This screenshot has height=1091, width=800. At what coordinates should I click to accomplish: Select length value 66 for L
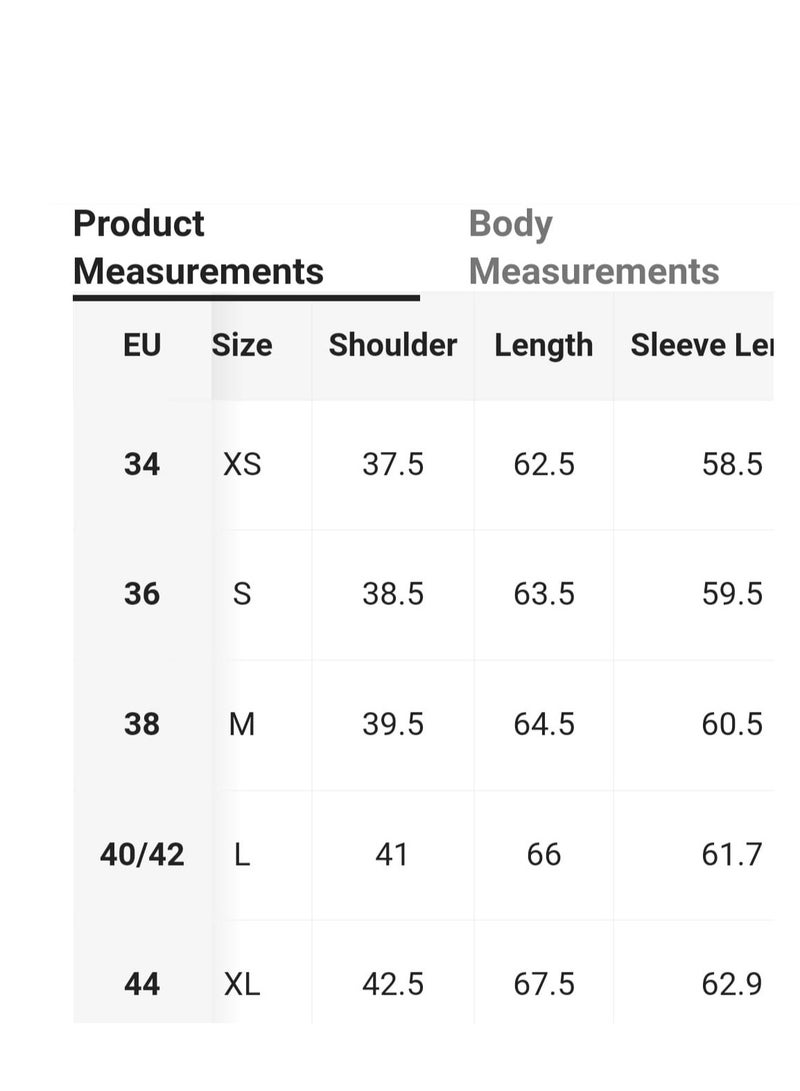(544, 854)
